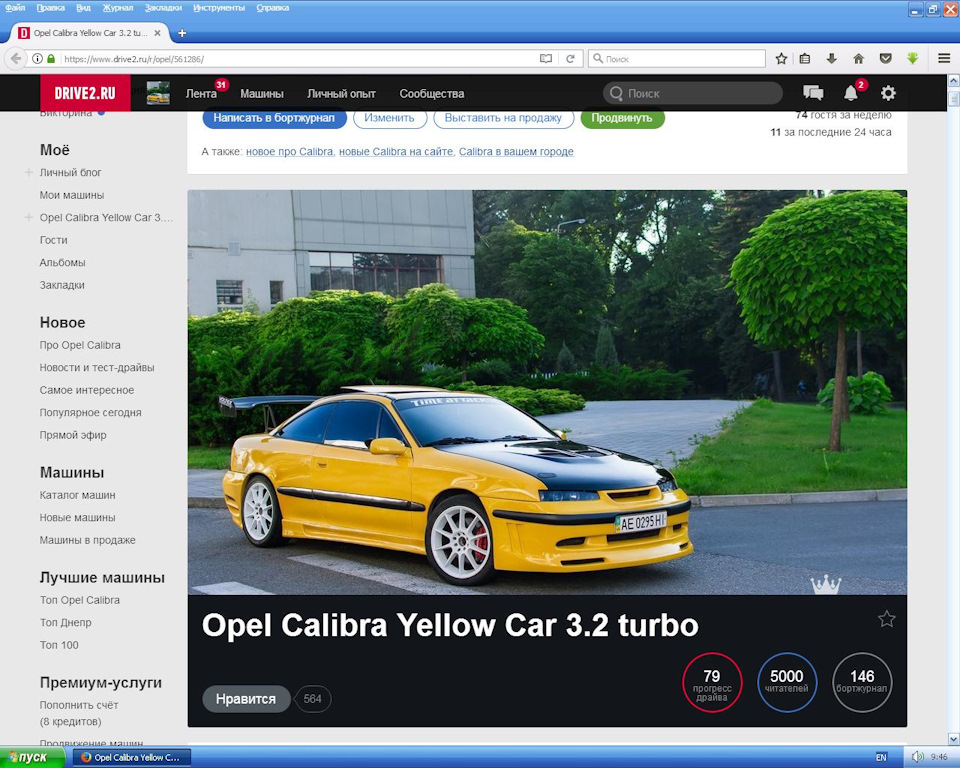This screenshot has height=768, width=960.
Task: Go to Лента in site navigation
Action: (201, 94)
